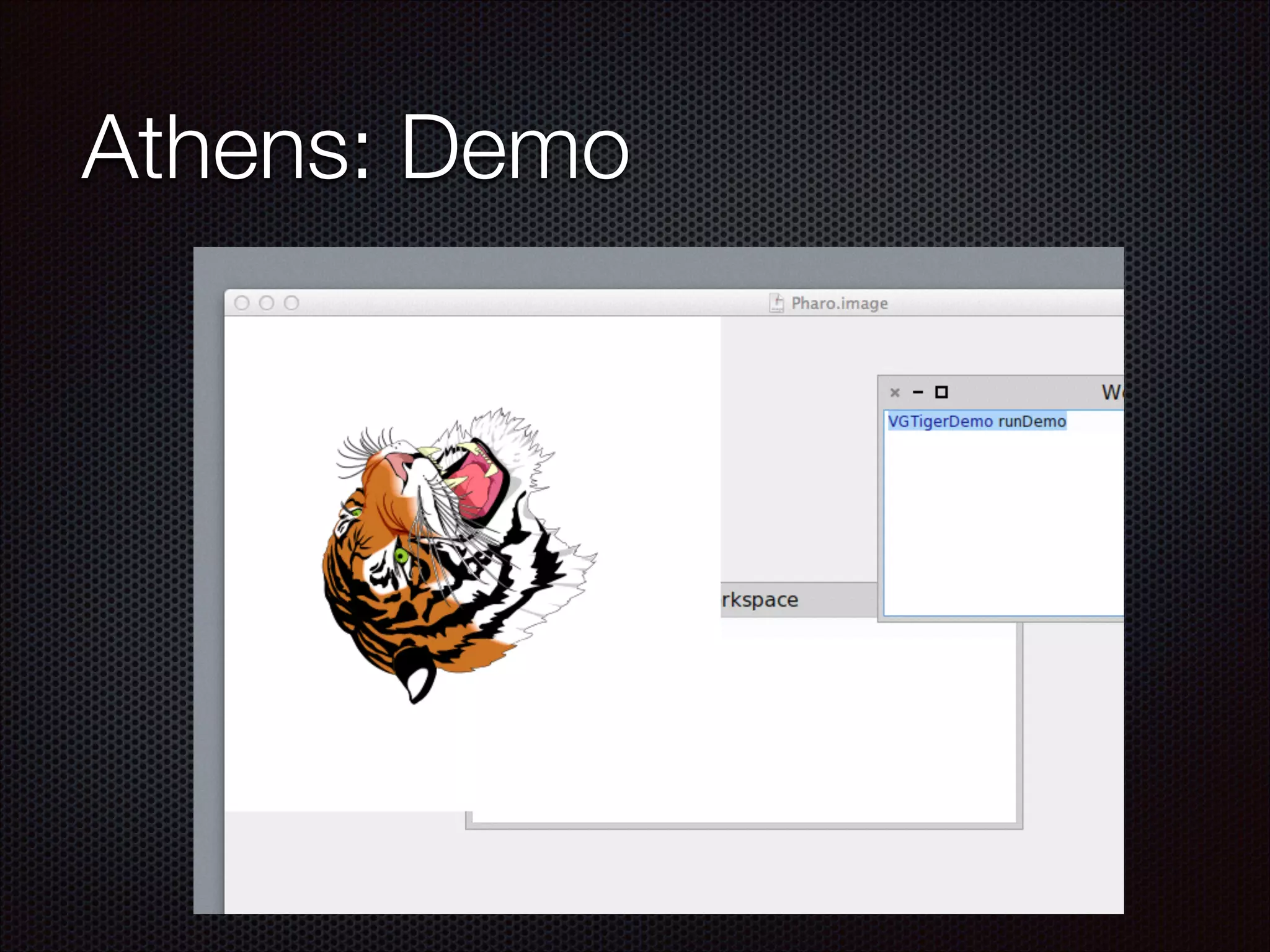Viewport: 1270px width, 952px height.
Task: Click the middle gray window circle button
Action: [267, 303]
